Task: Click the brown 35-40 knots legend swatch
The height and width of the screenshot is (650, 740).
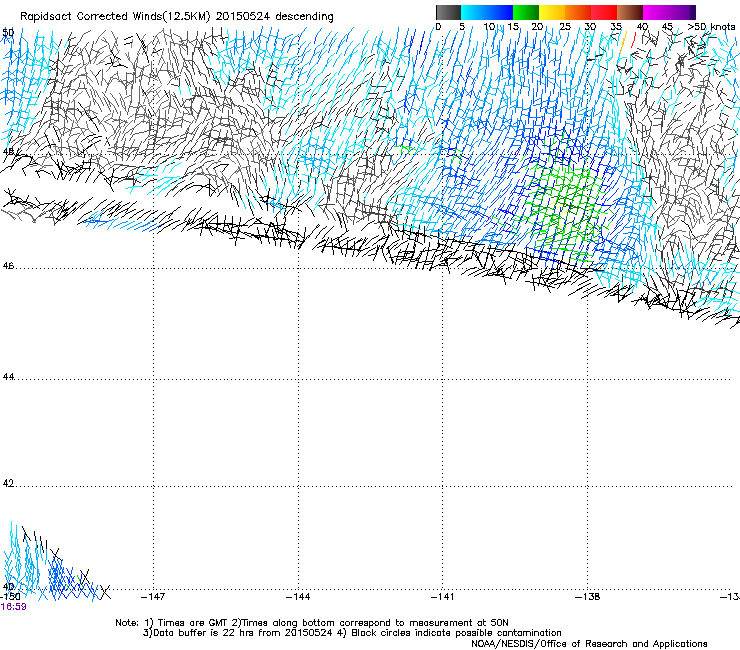Action: pos(630,12)
